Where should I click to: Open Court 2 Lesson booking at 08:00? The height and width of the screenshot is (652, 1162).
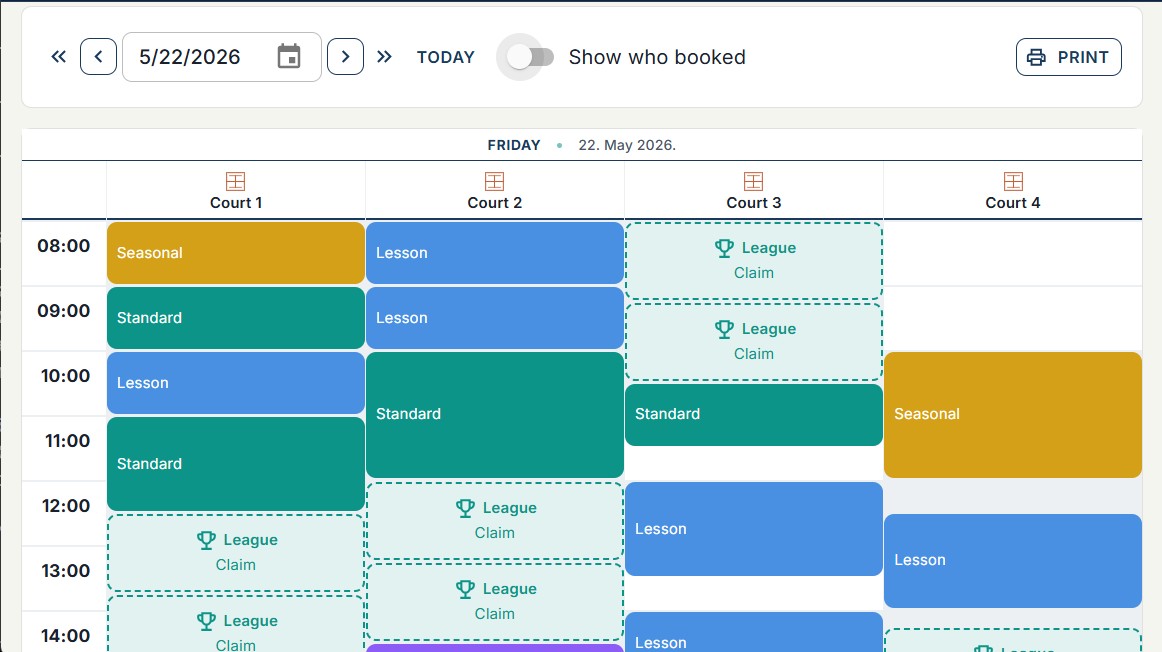pyautogui.click(x=494, y=253)
